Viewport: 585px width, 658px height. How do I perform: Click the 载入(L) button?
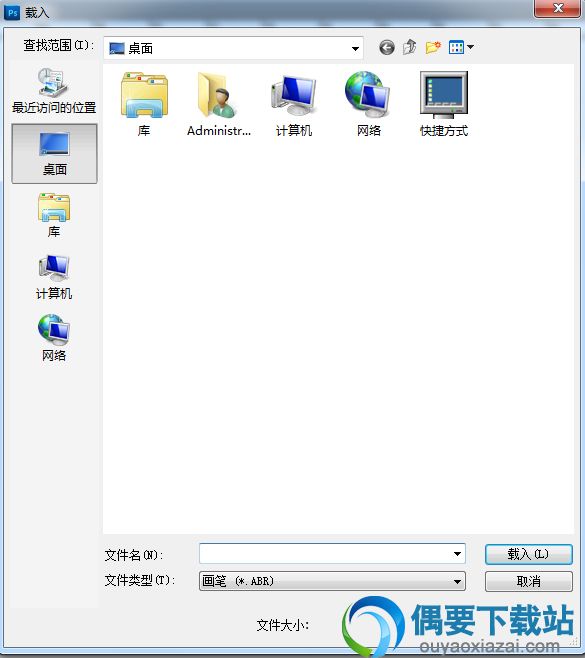pos(528,554)
